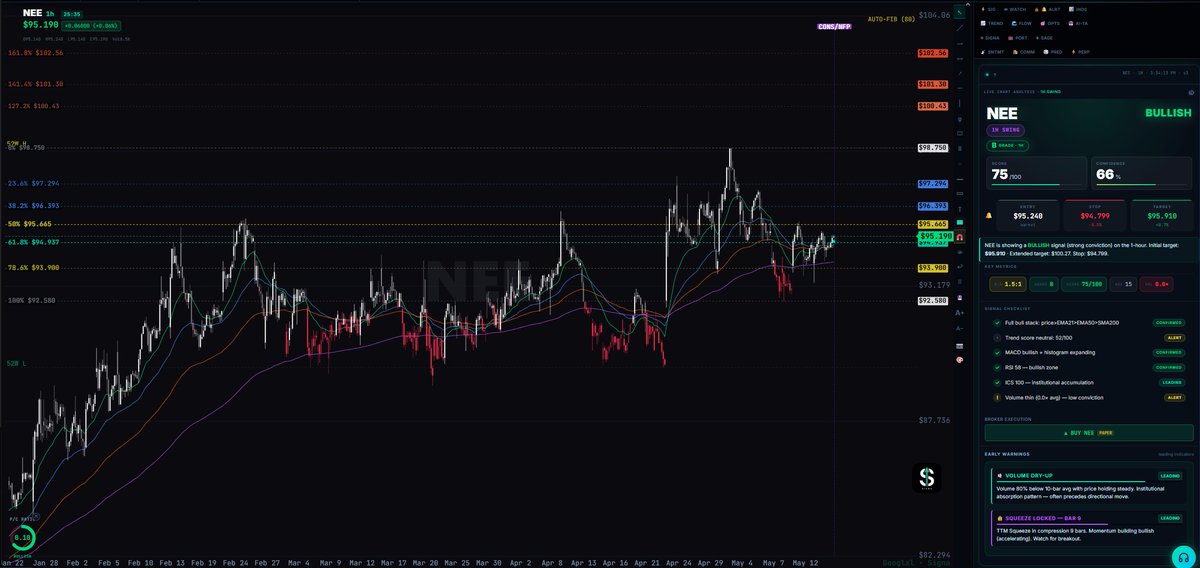Open the WATCH tab

(x=1015, y=9)
